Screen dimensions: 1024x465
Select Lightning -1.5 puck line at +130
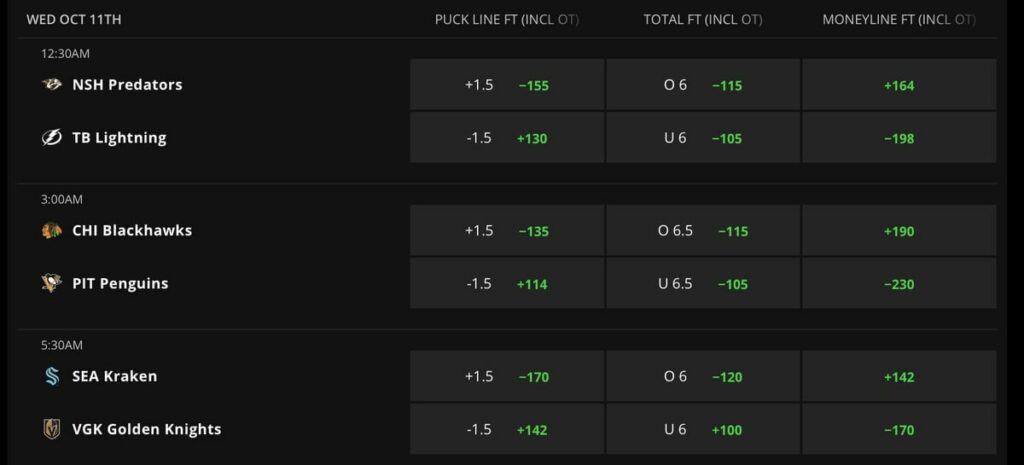[x=507, y=138]
